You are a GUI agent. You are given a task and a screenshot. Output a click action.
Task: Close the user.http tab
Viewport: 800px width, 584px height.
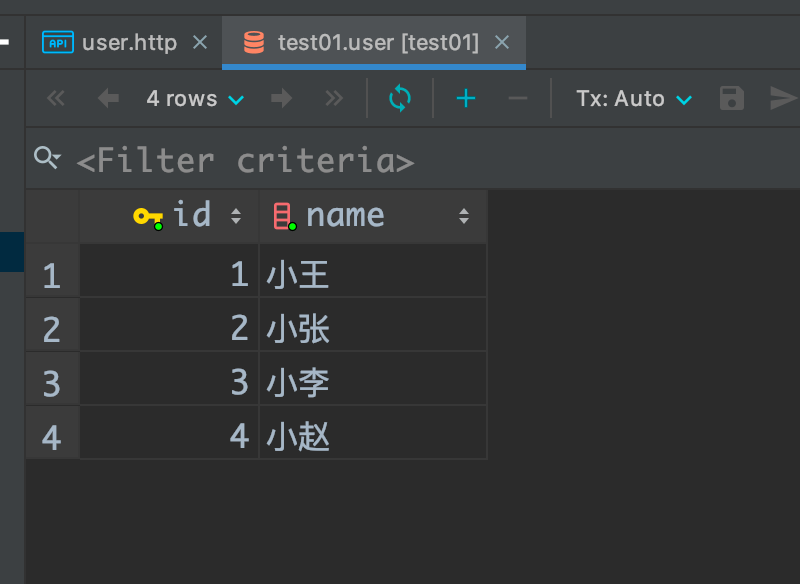click(x=199, y=42)
